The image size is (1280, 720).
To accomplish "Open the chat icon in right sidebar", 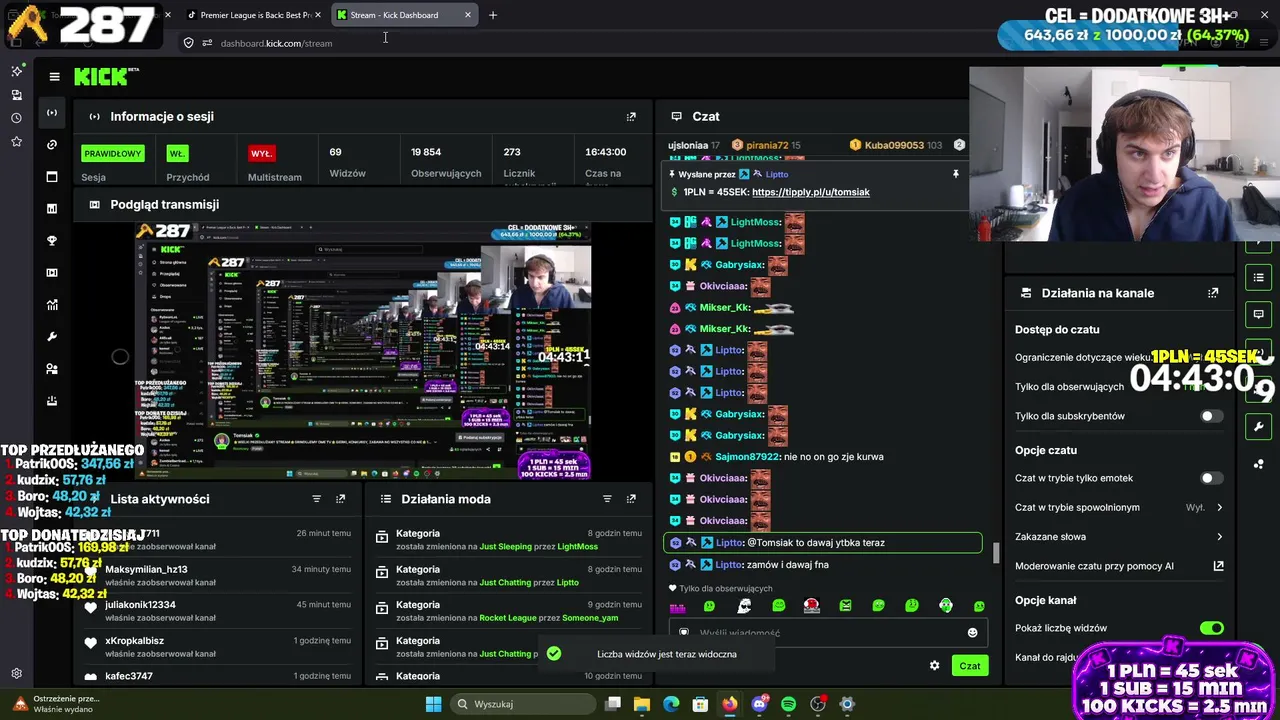I will pyautogui.click(x=1258, y=314).
